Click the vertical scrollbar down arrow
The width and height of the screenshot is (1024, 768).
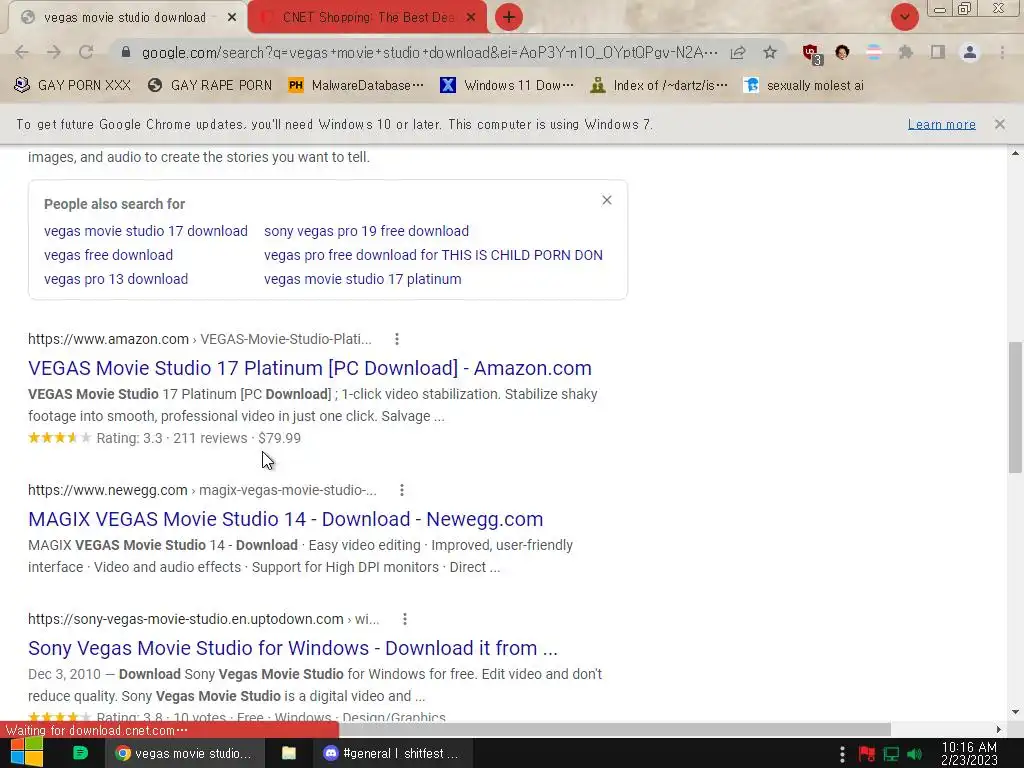[x=1015, y=712]
